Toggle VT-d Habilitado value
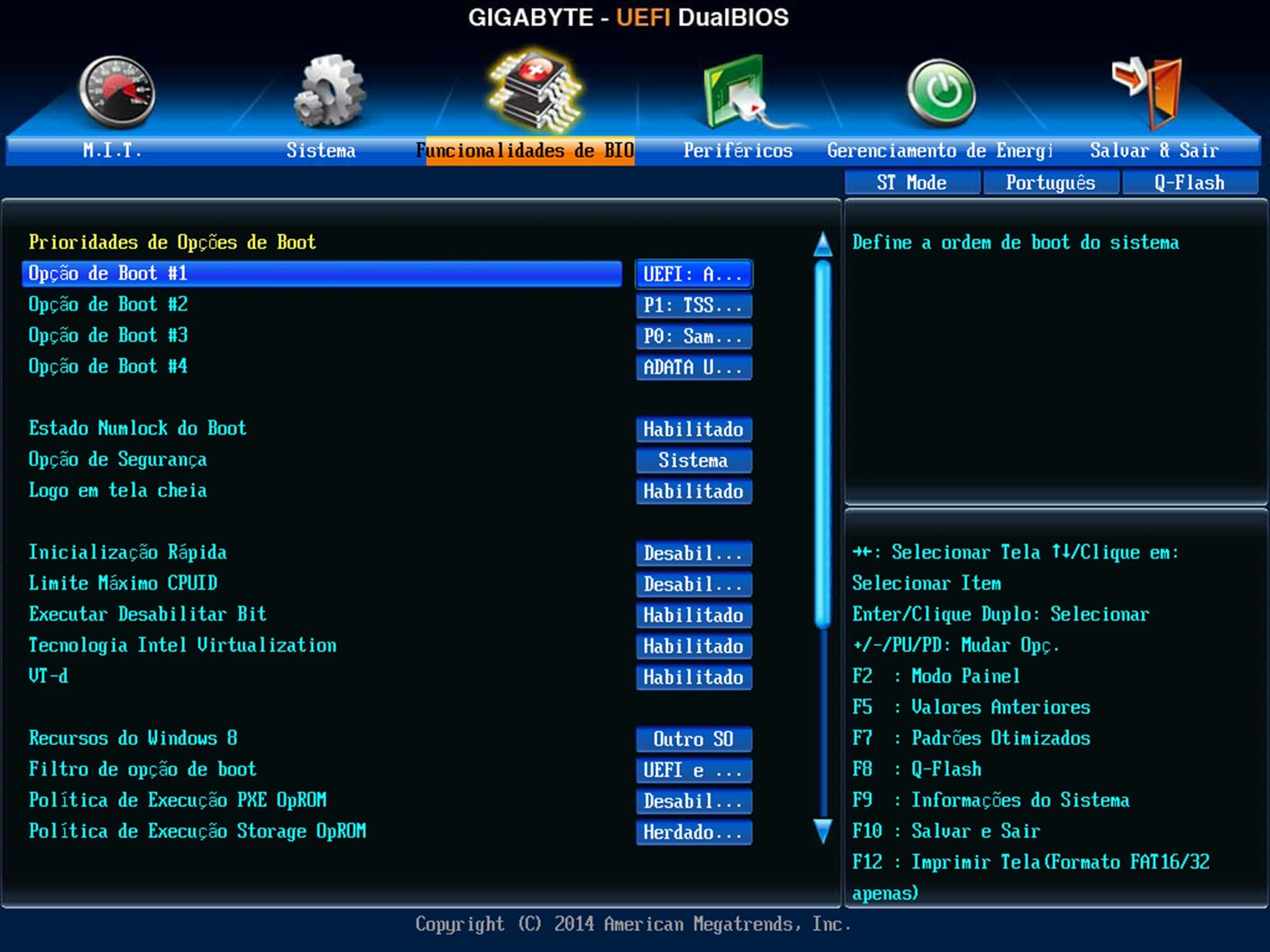This screenshot has height=952, width=1270. [693, 677]
